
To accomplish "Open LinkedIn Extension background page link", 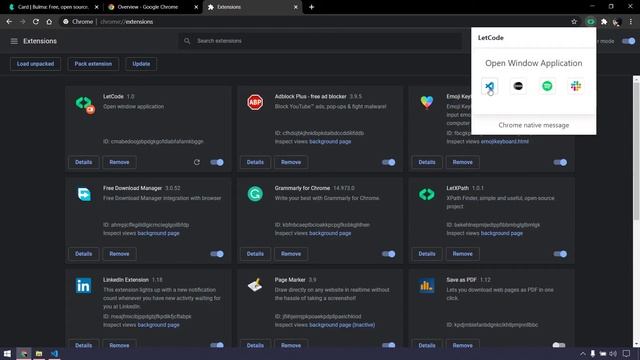I will pos(158,325).
